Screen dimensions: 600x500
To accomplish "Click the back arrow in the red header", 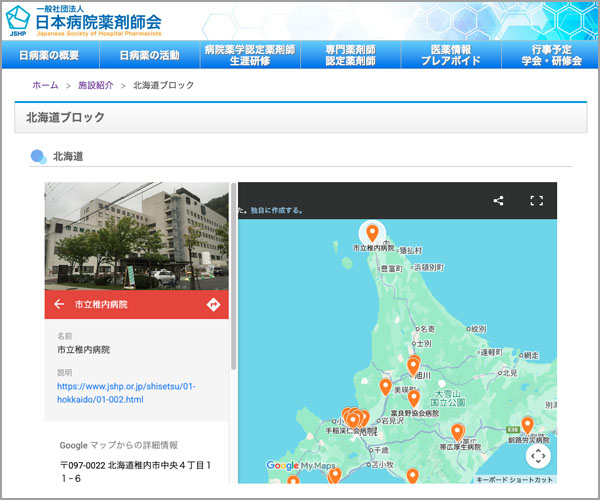I will (59, 304).
